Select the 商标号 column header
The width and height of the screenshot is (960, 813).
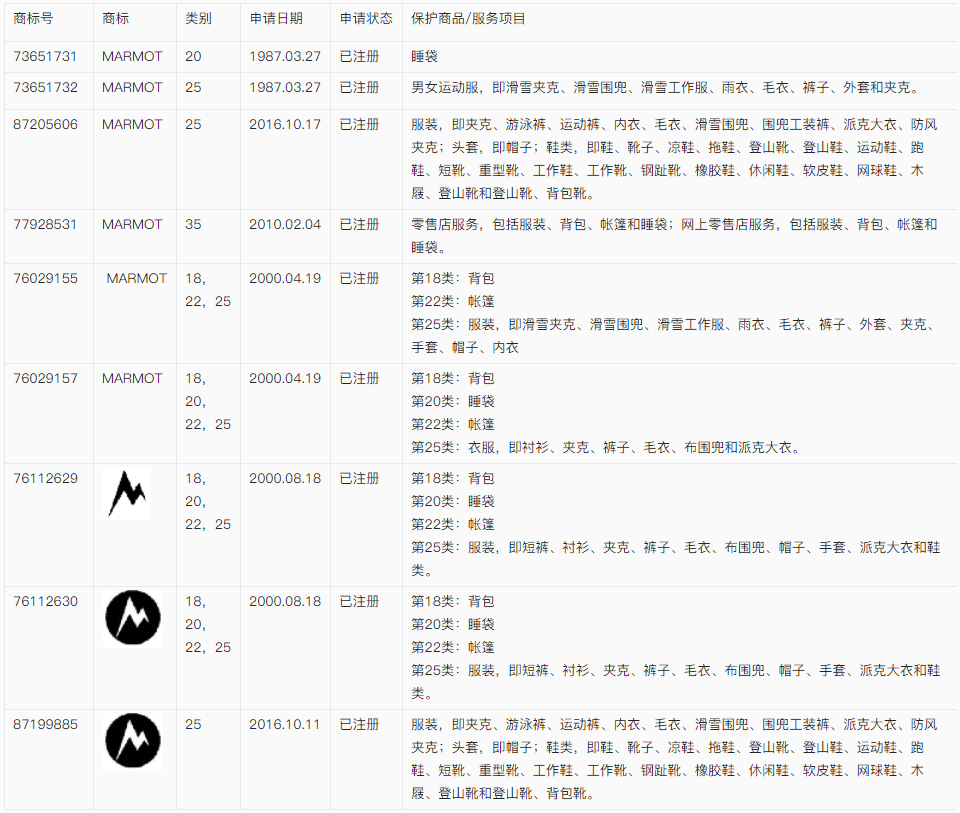click(x=33, y=18)
